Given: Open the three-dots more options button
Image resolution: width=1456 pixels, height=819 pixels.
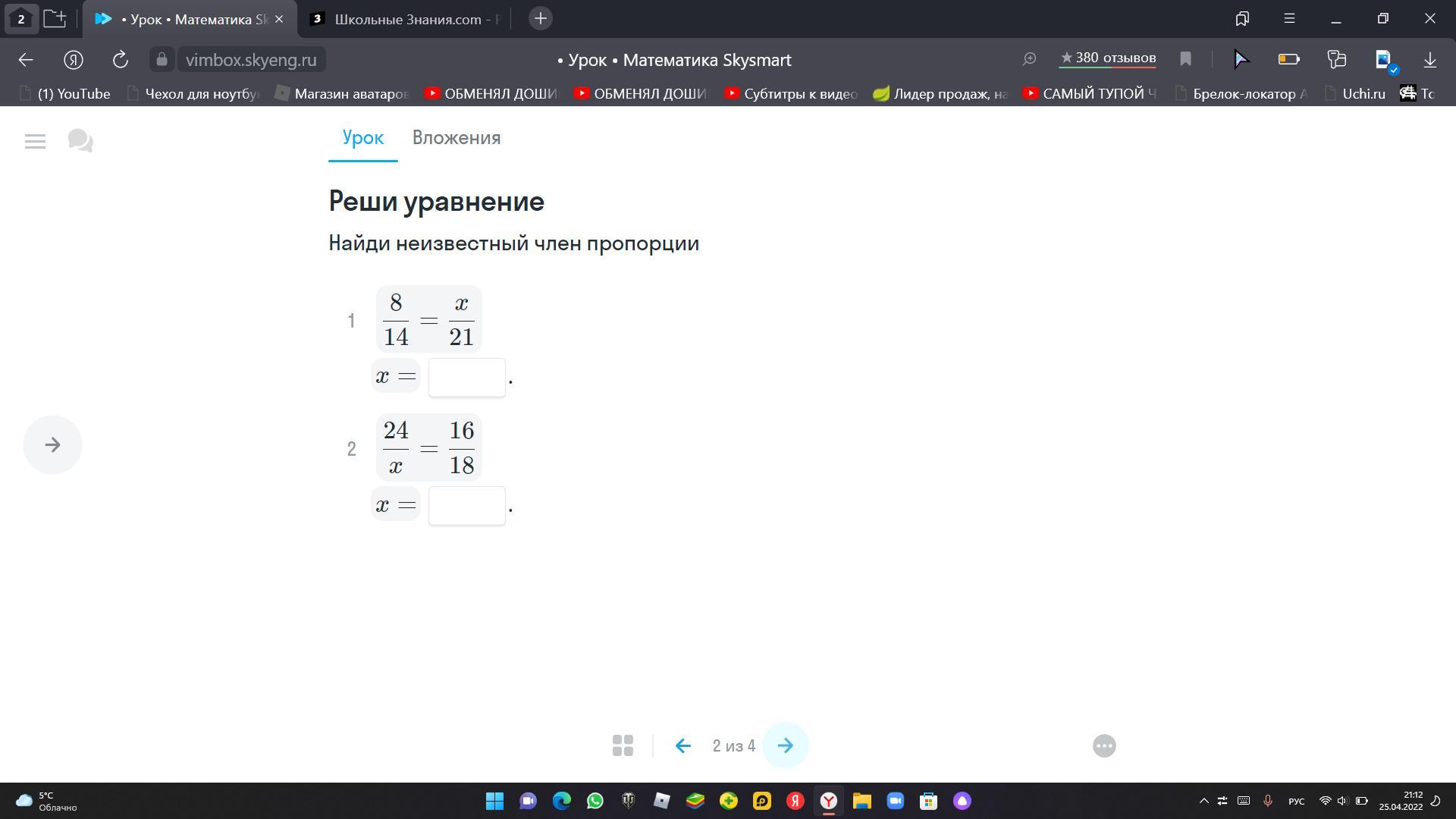Looking at the screenshot, I should coord(1104,745).
